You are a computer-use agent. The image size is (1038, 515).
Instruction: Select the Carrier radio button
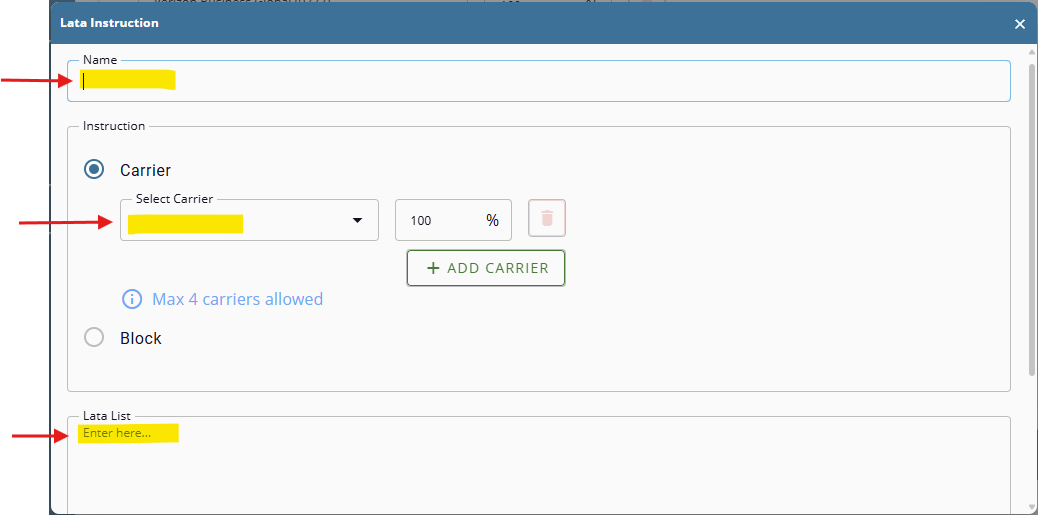tap(94, 170)
